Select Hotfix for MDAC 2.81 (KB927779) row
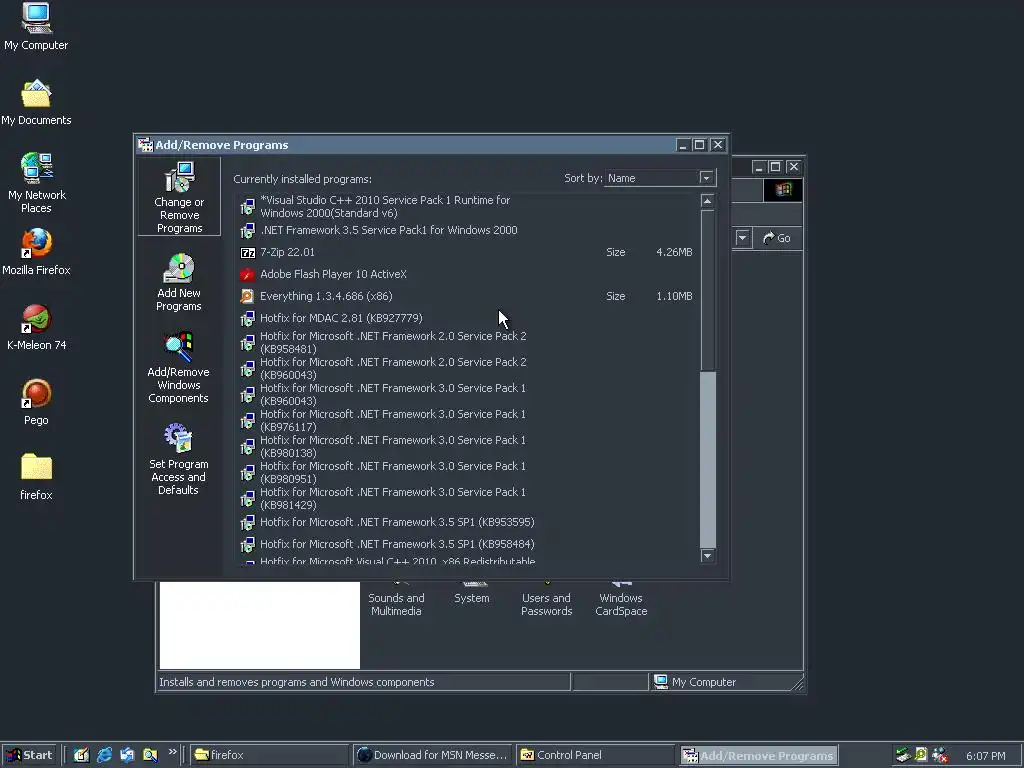 [x=467, y=319]
